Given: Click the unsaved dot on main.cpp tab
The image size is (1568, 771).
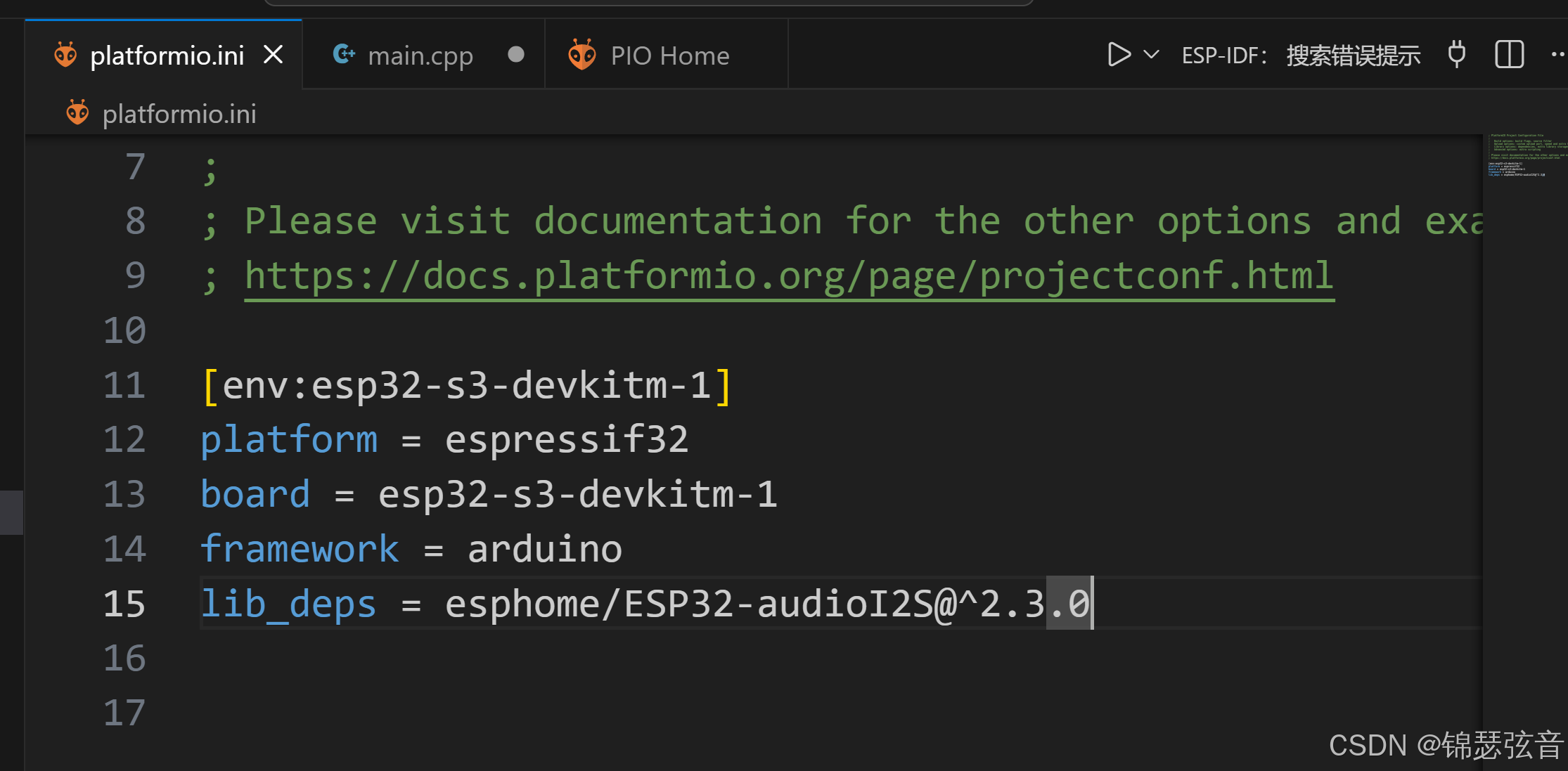Looking at the screenshot, I should point(516,55).
